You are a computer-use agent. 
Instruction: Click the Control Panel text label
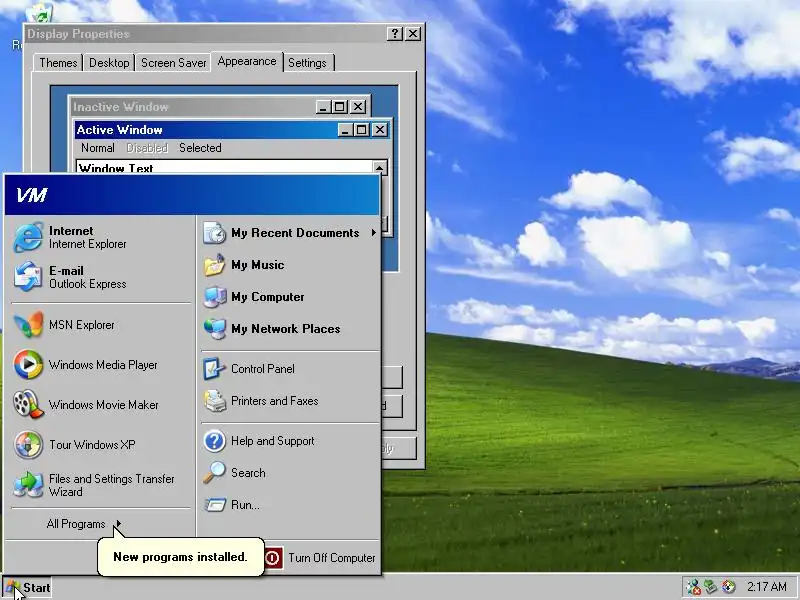coord(263,369)
